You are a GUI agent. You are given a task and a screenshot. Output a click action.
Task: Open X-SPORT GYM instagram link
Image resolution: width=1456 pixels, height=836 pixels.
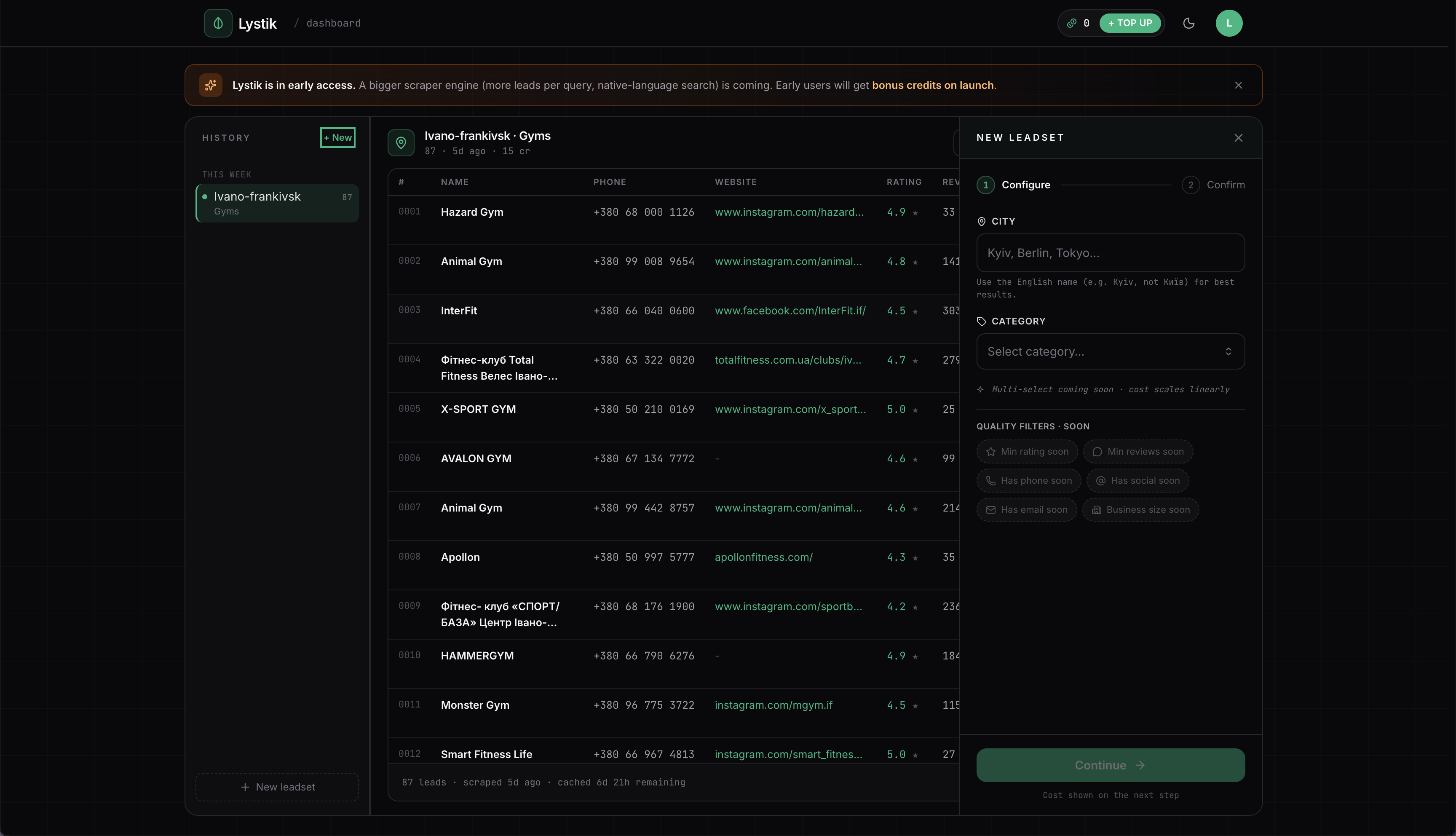click(790, 410)
